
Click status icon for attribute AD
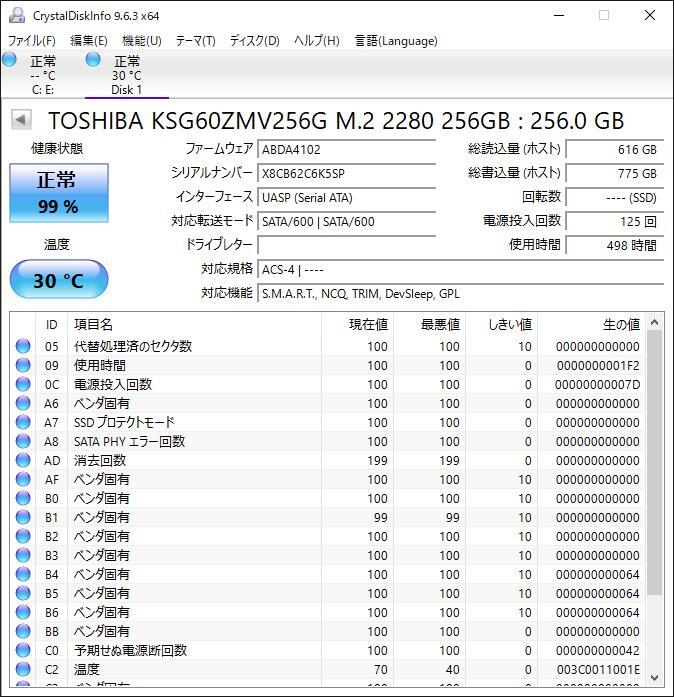click(23, 460)
